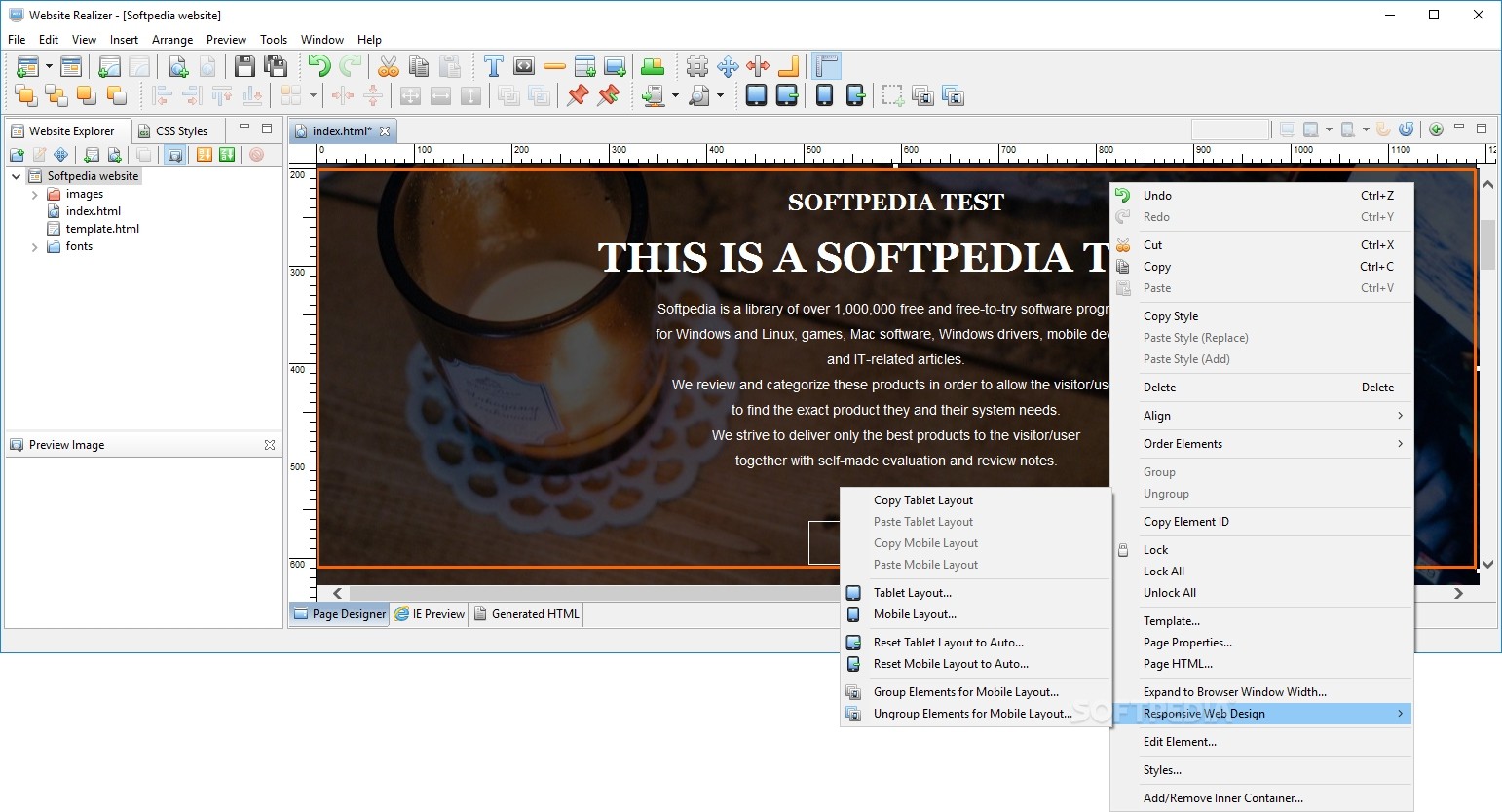Click the orange A-Z sort icon
This screenshot has height=812, width=1502.
(204, 155)
